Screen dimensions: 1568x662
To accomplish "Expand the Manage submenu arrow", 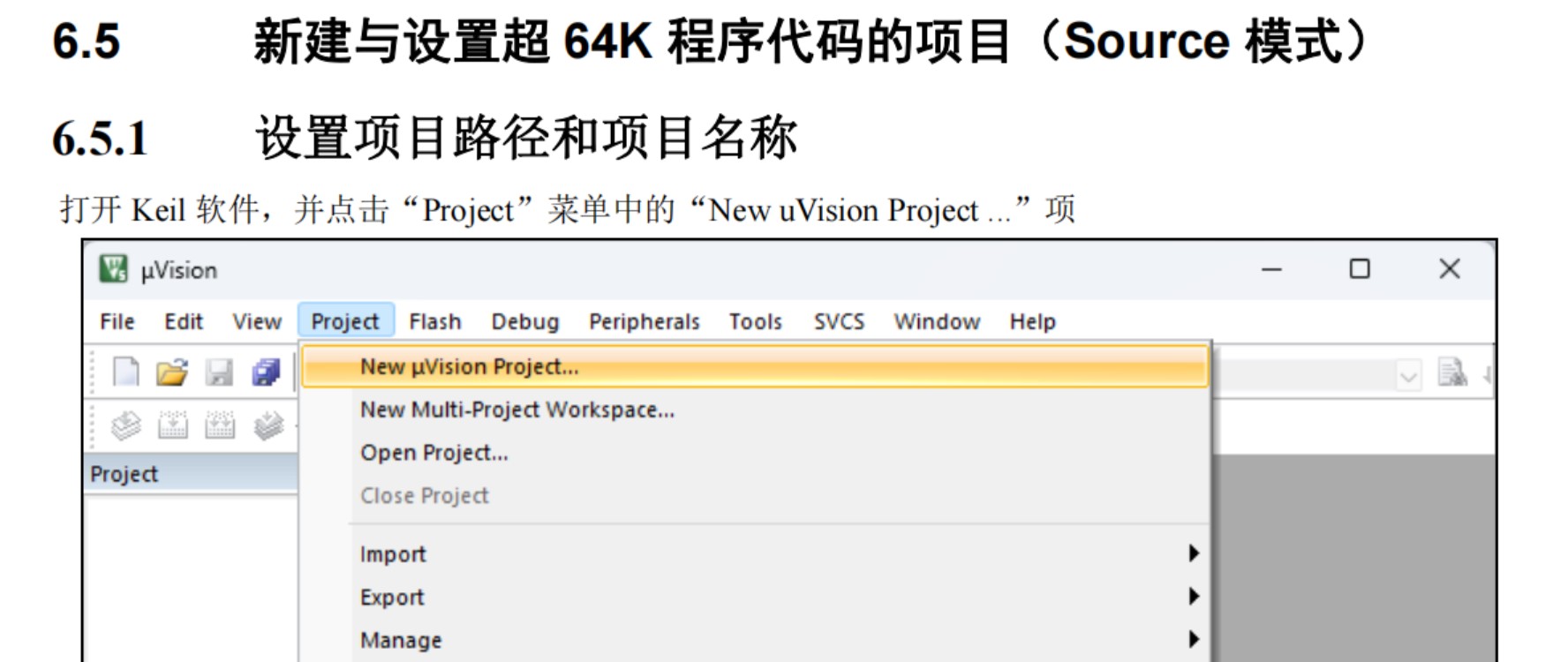I will click(x=1194, y=639).
